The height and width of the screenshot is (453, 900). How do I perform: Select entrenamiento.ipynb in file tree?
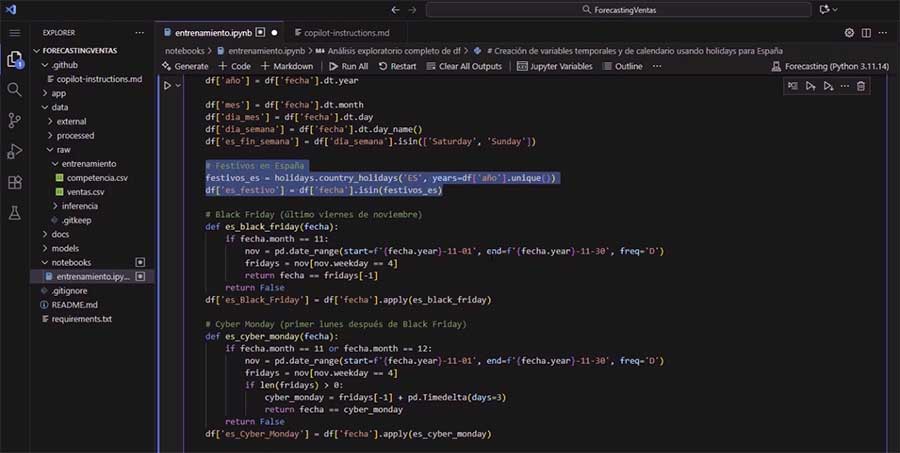pyautogui.click(x=92, y=276)
